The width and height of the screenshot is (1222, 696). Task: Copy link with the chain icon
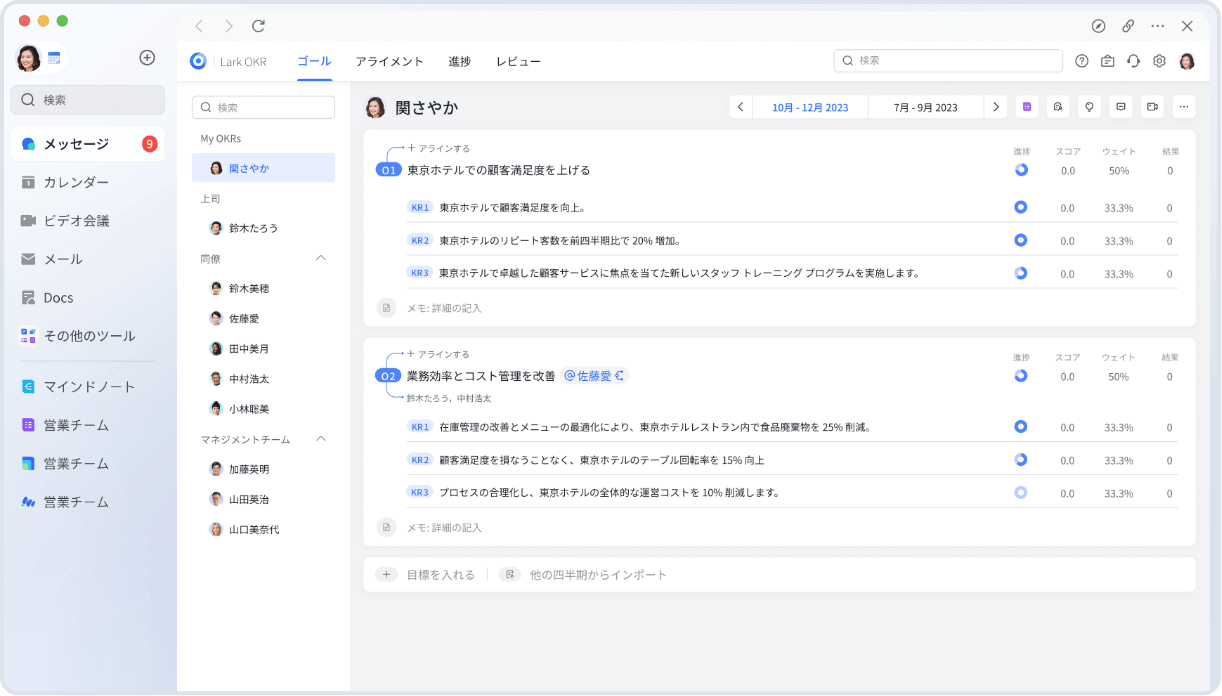[1128, 26]
